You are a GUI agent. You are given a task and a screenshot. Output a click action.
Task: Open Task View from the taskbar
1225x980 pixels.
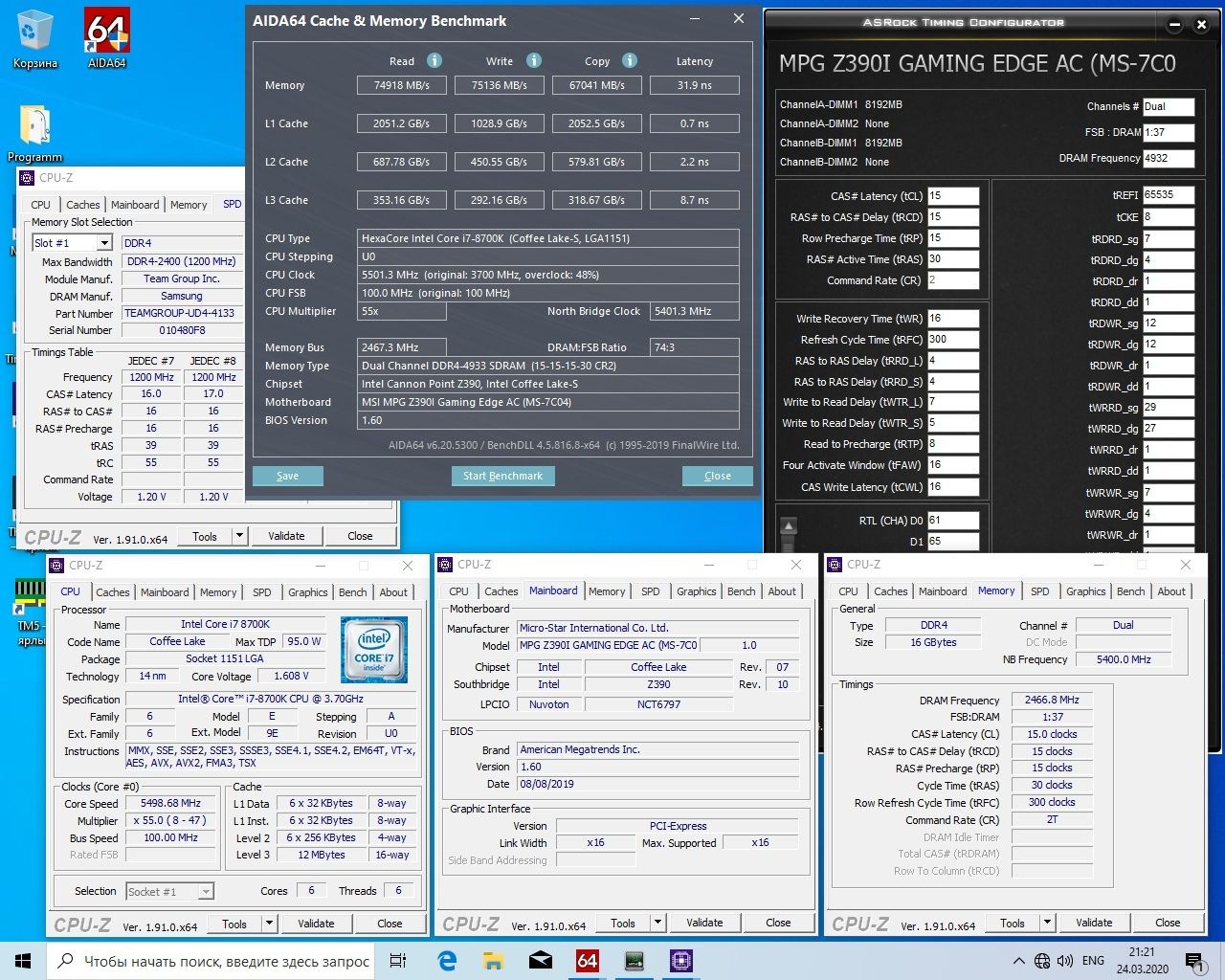tap(398, 961)
